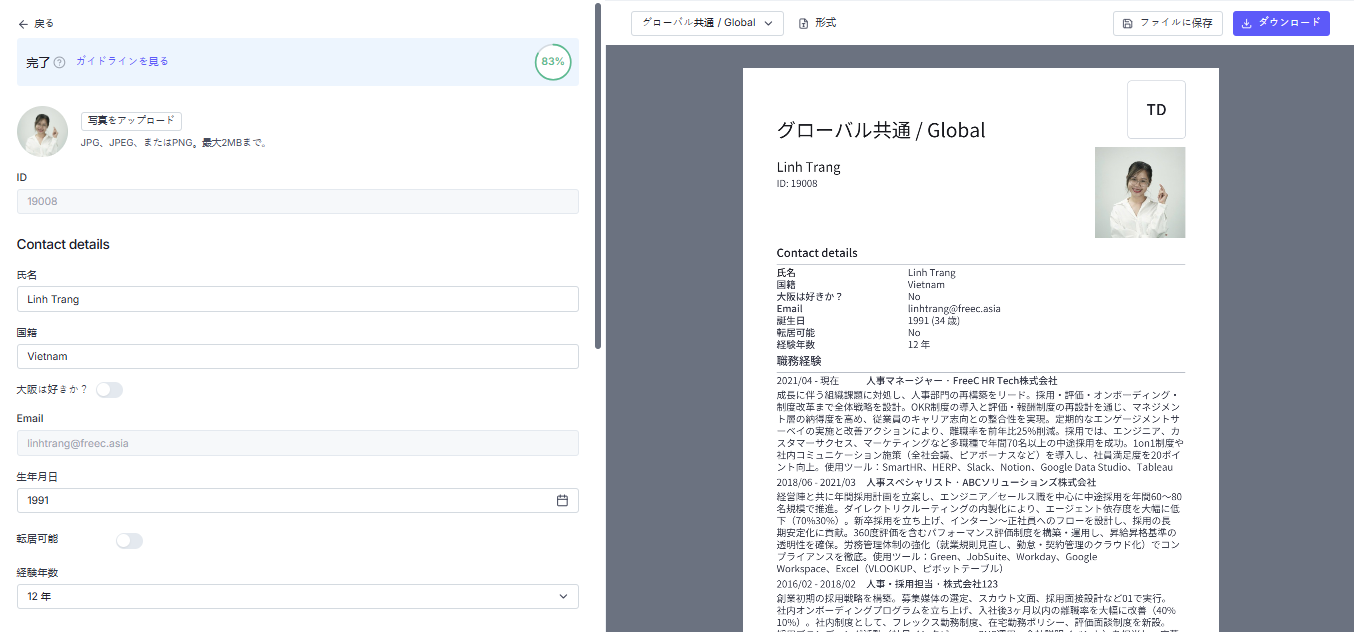Click the disabled ID field 19008
Viewport: 1354px width, 632px height.
(298, 201)
